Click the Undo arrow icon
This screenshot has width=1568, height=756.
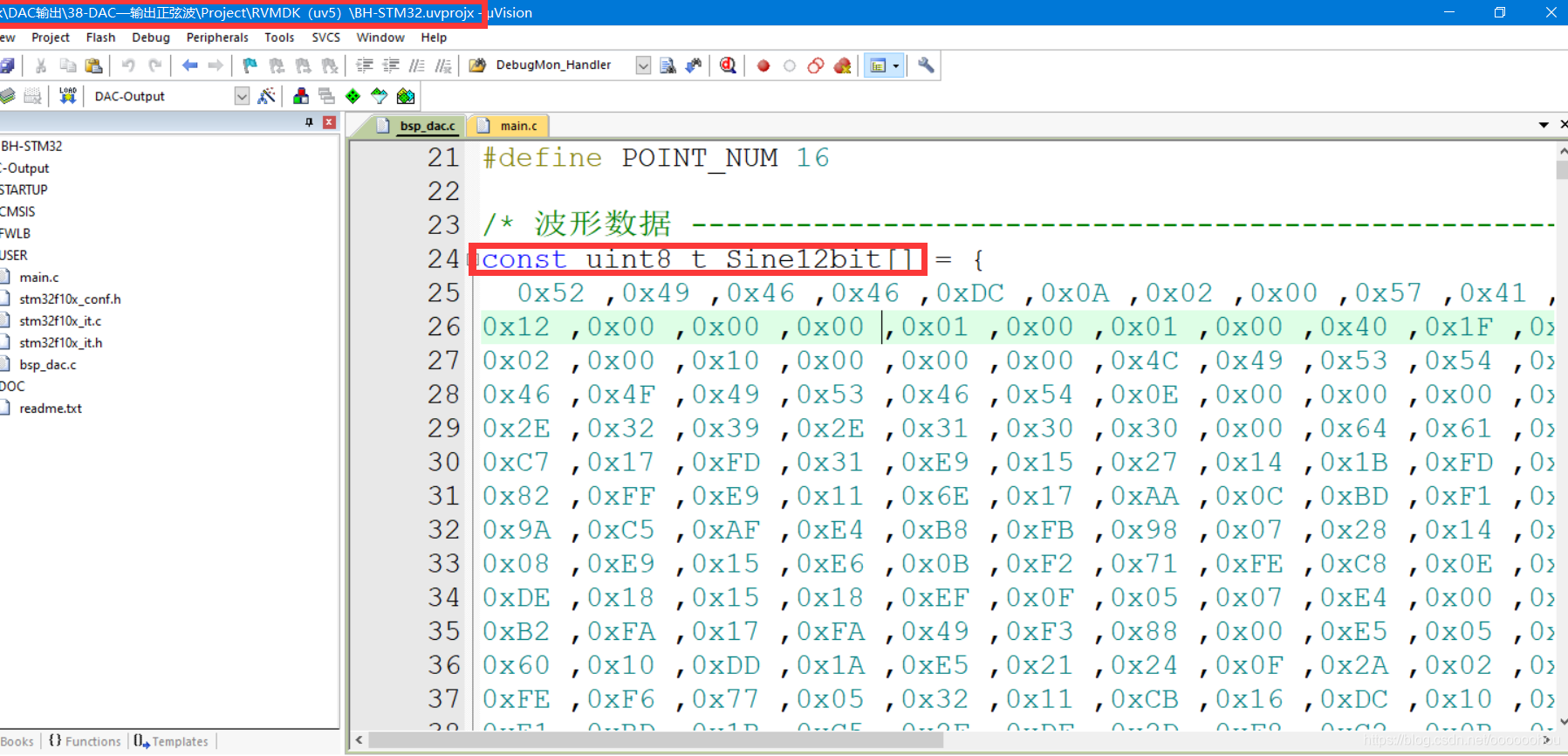click(128, 65)
